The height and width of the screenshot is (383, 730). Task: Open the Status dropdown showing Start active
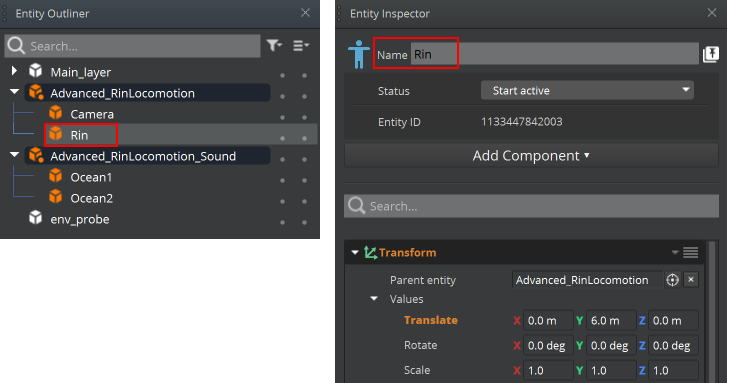587,90
